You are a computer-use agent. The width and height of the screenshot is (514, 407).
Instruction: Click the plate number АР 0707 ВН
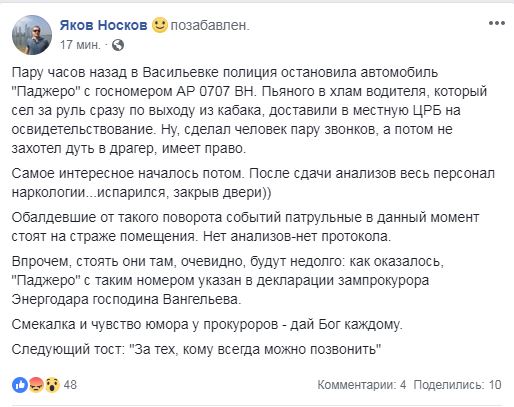point(215,91)
